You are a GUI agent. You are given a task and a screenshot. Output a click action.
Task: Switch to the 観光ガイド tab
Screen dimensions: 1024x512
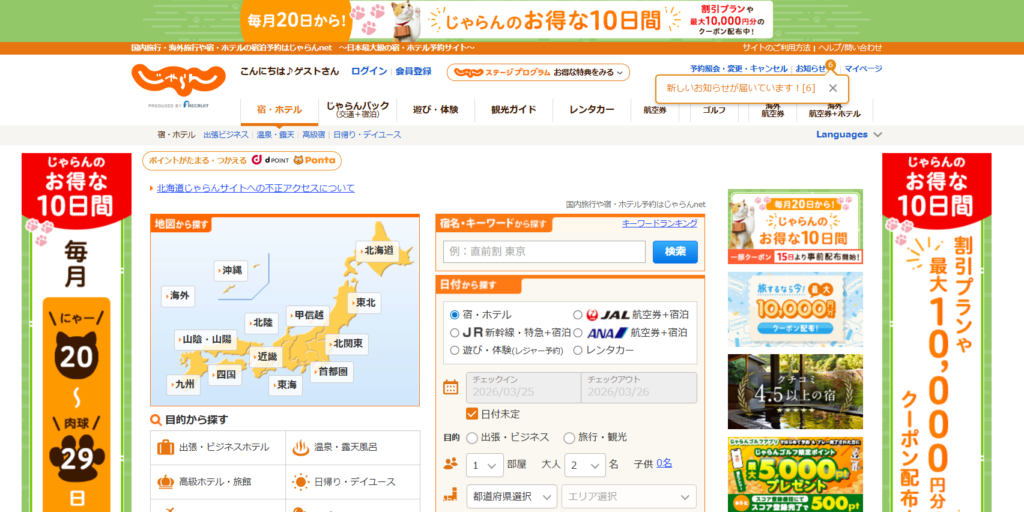tap(513, 110)
